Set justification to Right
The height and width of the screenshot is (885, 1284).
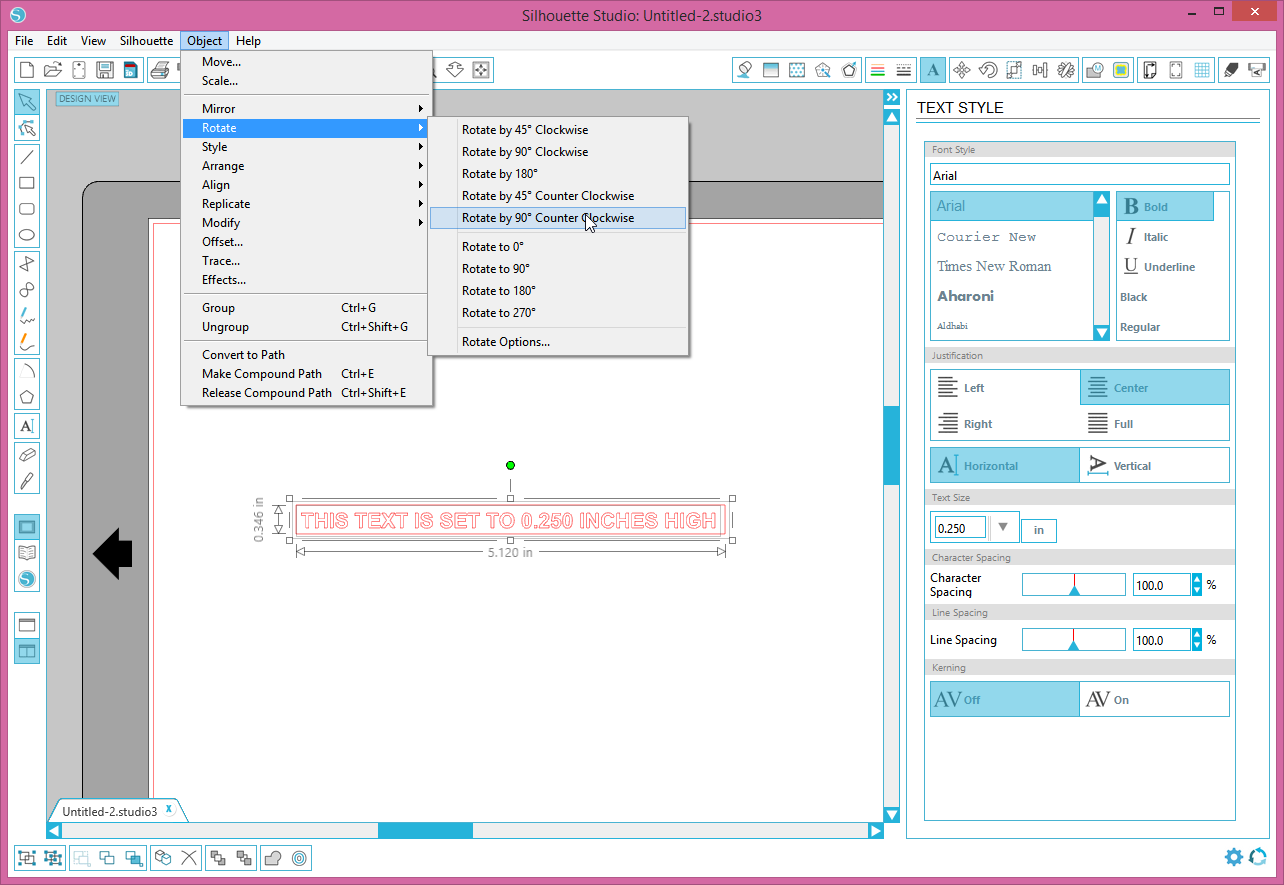1005,424
